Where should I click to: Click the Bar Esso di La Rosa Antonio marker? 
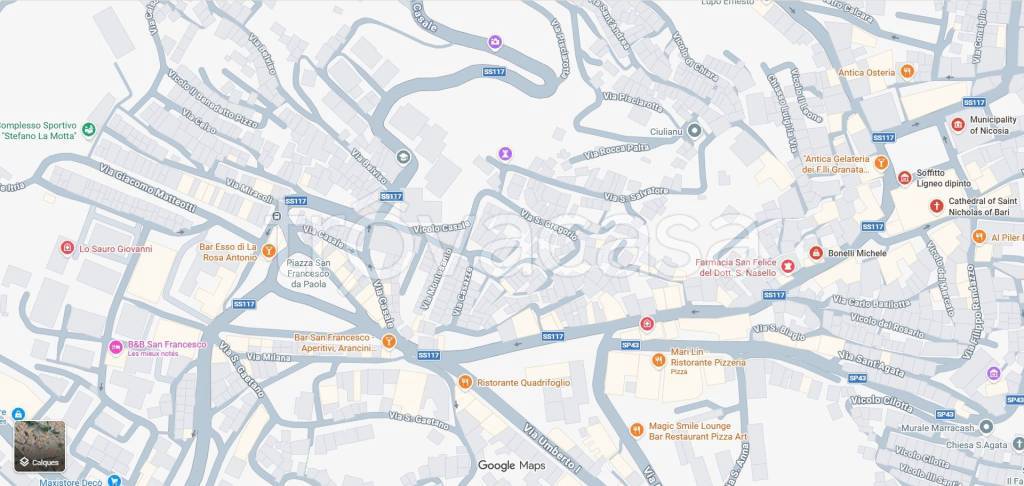point(268,251)
